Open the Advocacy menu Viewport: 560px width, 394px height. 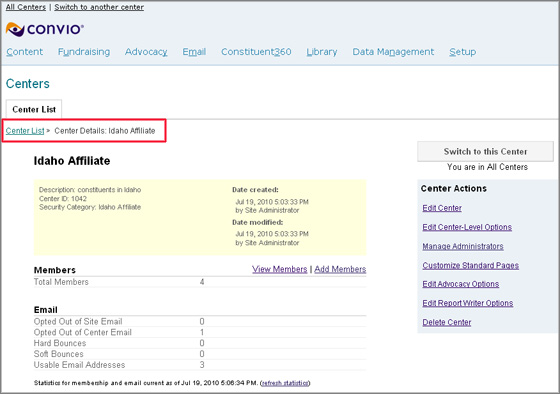coord(146,52)
